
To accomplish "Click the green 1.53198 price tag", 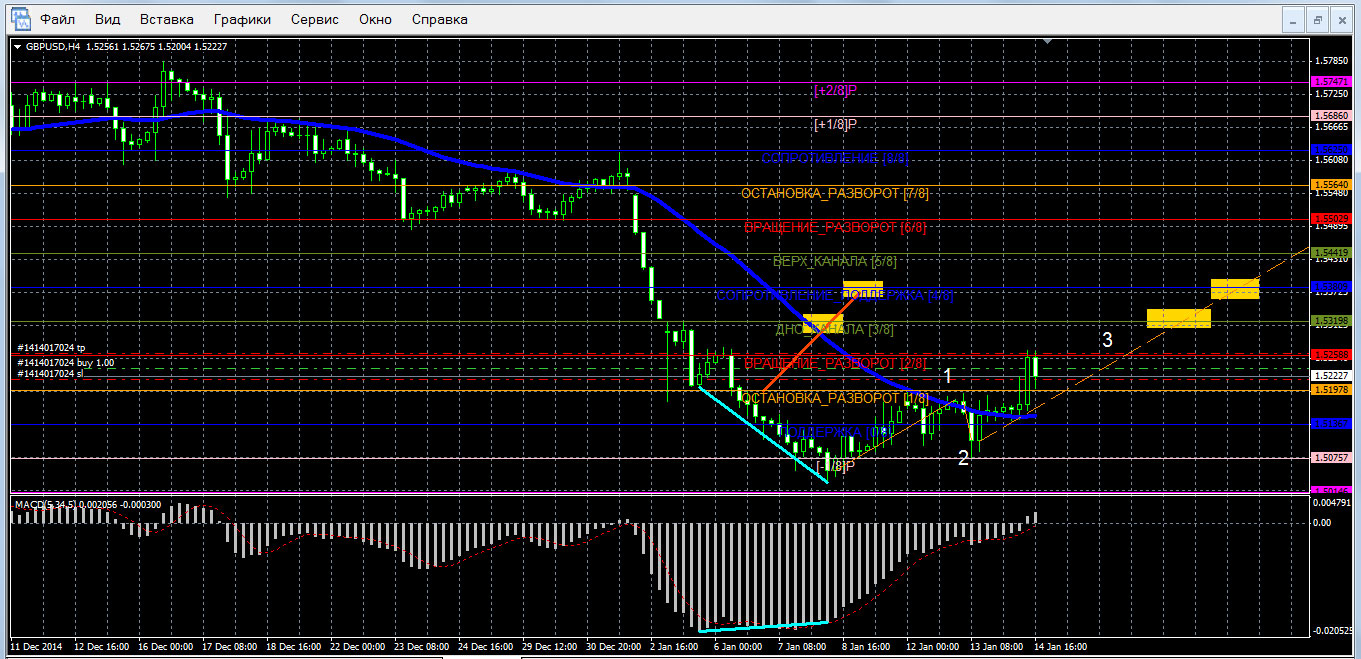I will (x=1329, y=321).
